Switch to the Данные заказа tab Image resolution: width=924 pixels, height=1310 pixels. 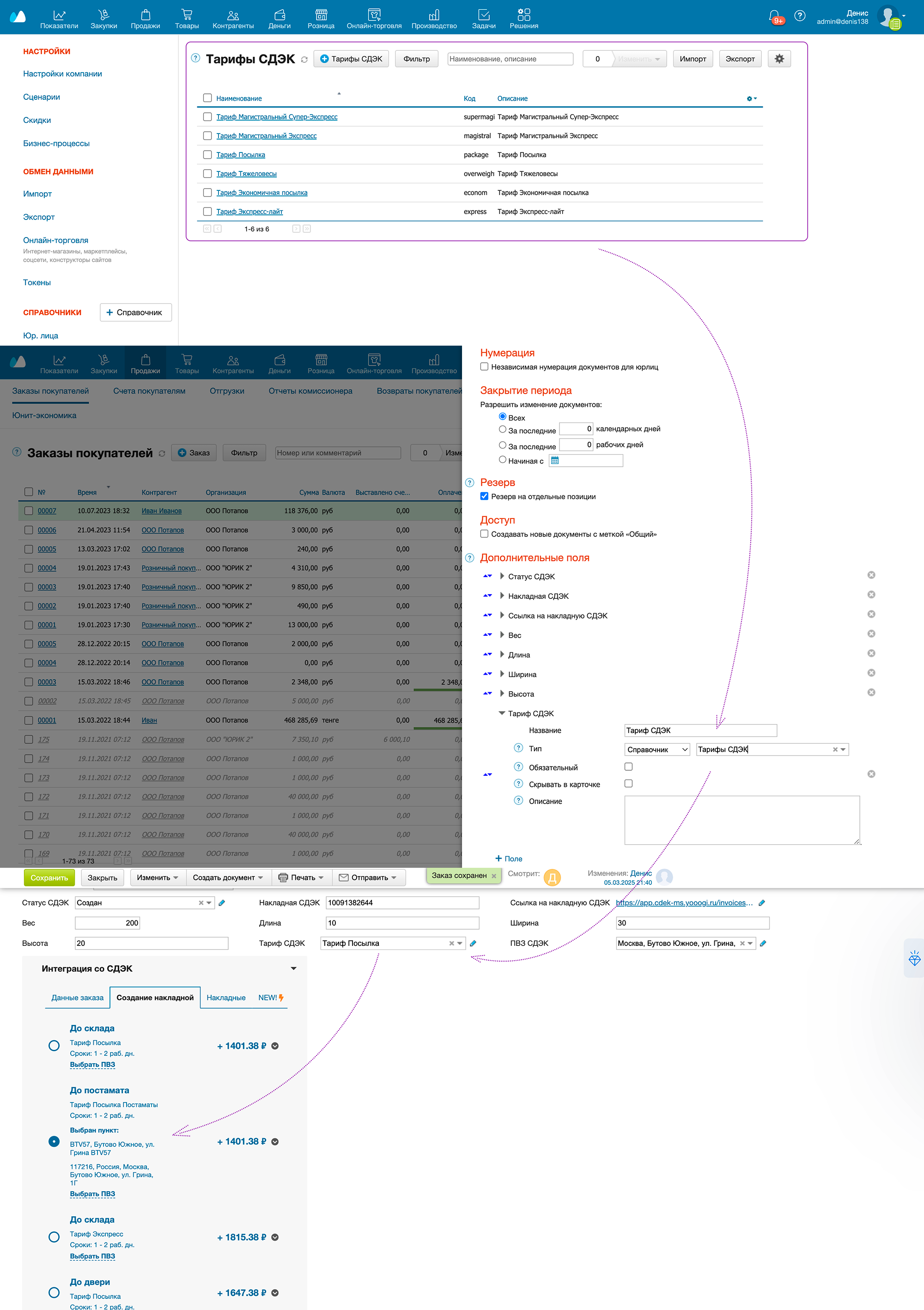click(x=78, y=998)
